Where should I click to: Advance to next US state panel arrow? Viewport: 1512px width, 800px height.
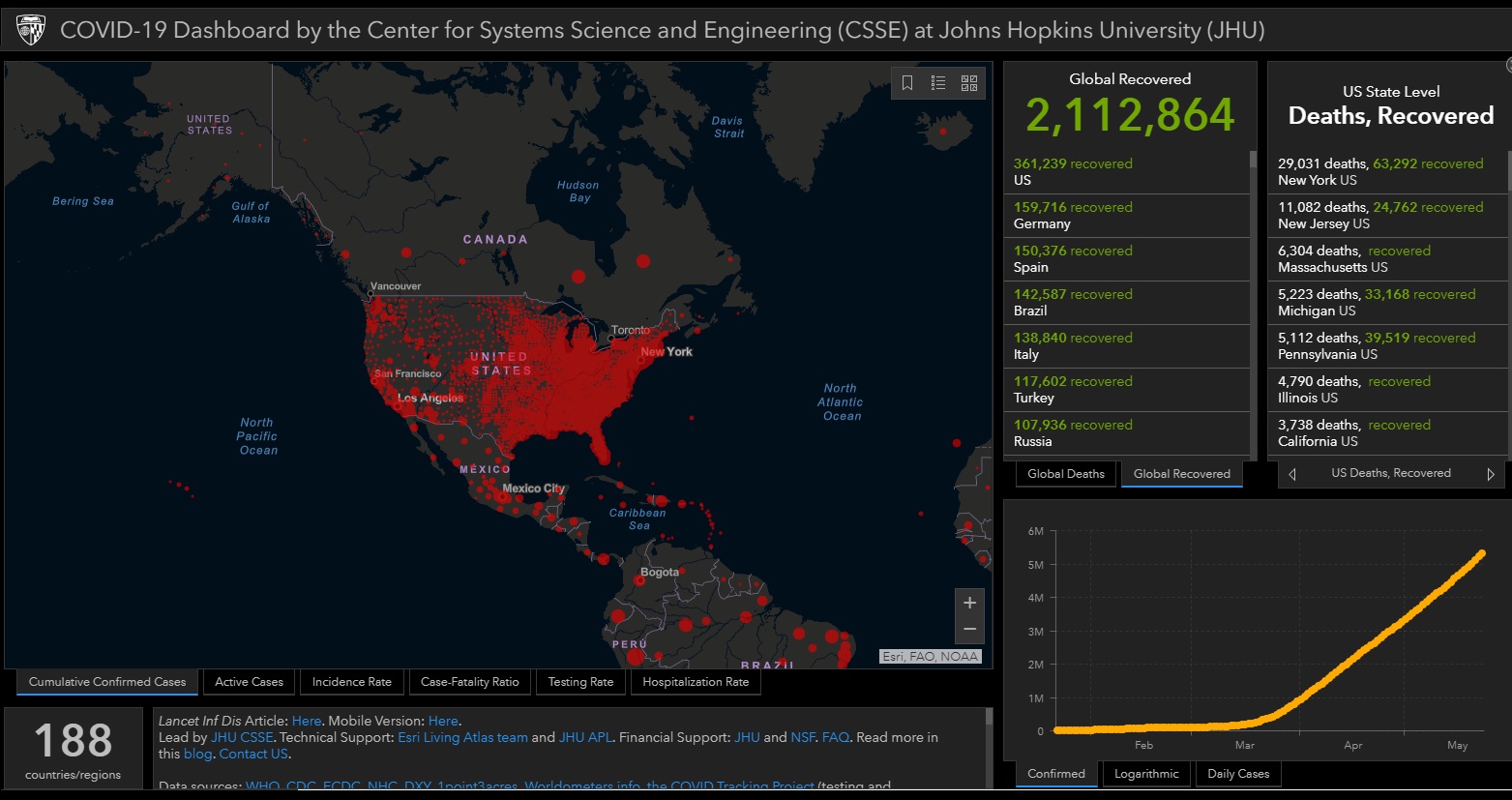(x=1490, y=474)
